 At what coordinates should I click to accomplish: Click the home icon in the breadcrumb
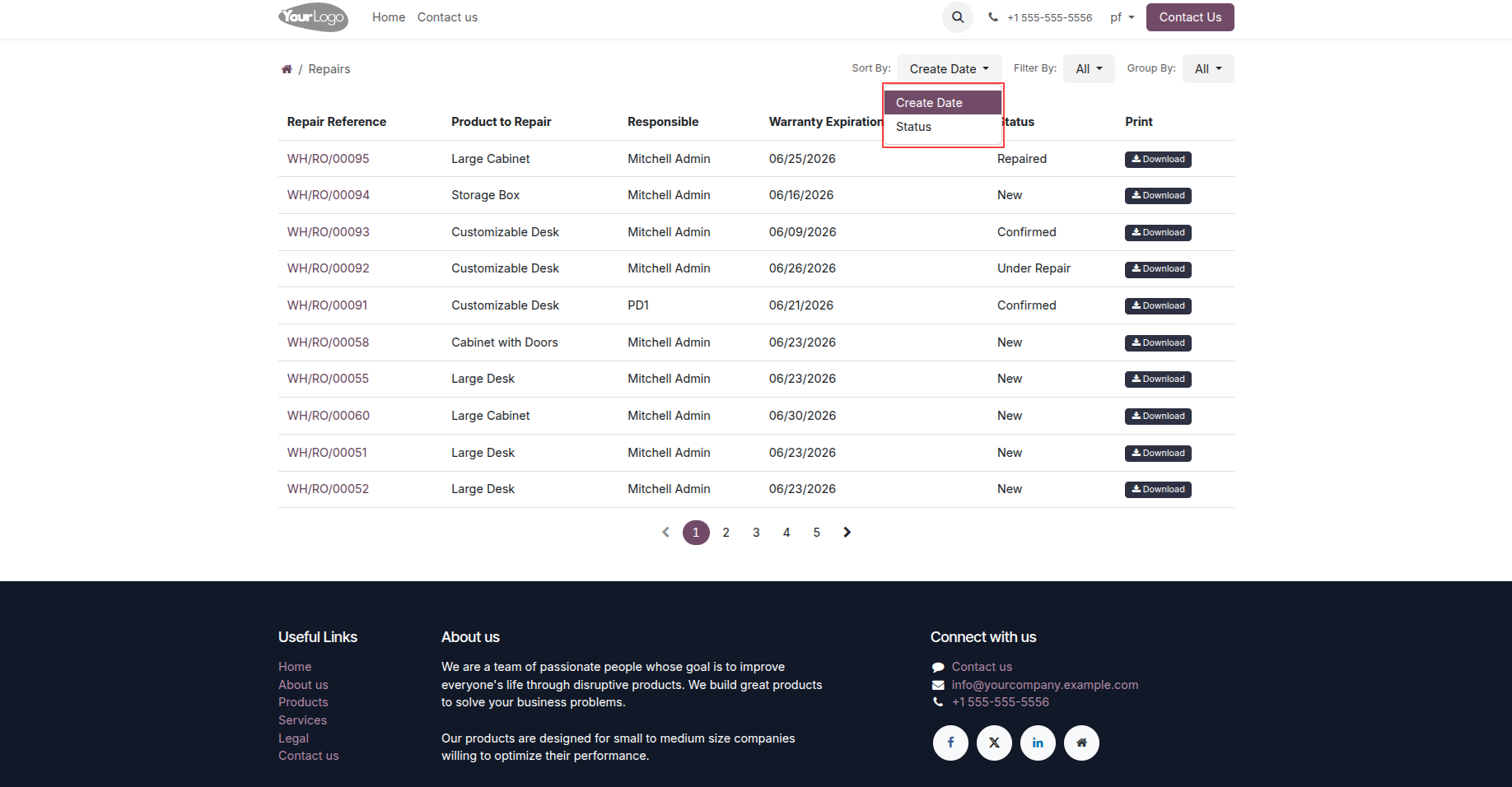coord(287,69)
